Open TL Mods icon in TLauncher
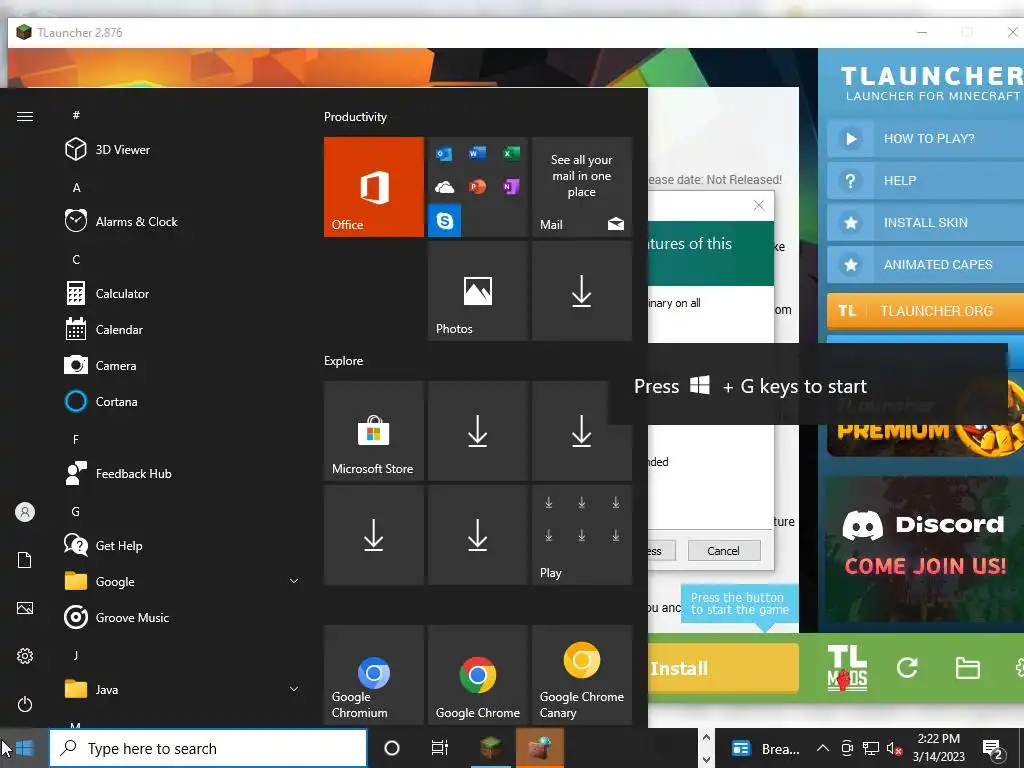 (x=847, y=668)
